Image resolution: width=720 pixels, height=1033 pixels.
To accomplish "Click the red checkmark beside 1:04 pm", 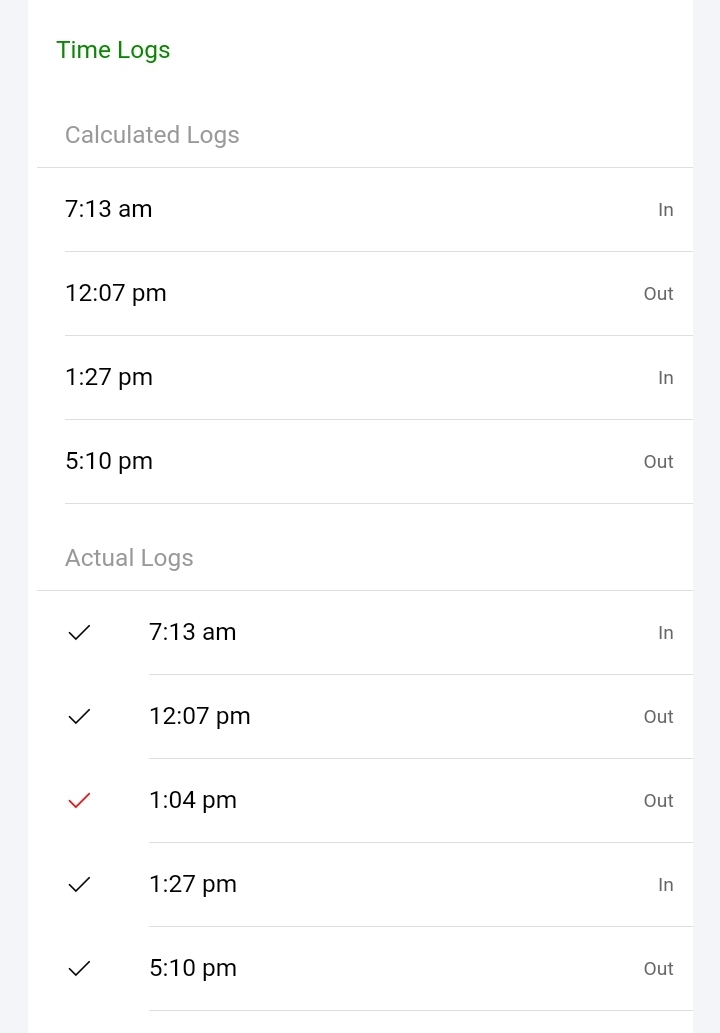I will pyautogui.click(x=79, y=800).
